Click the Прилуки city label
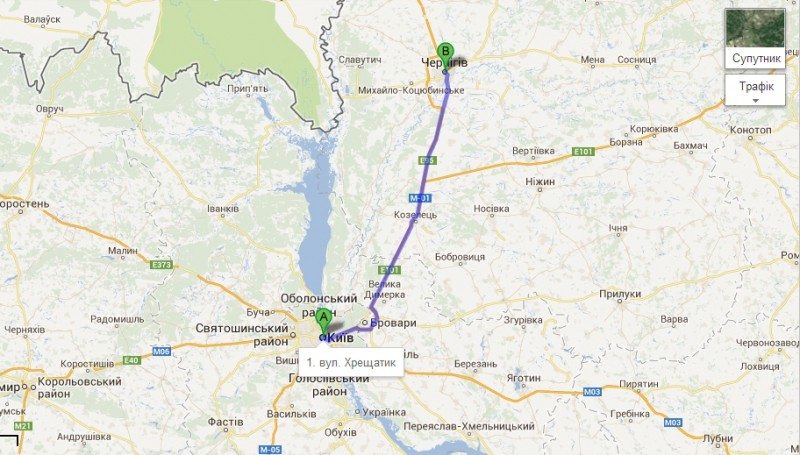The image size is (800, 455). point(620,294)
